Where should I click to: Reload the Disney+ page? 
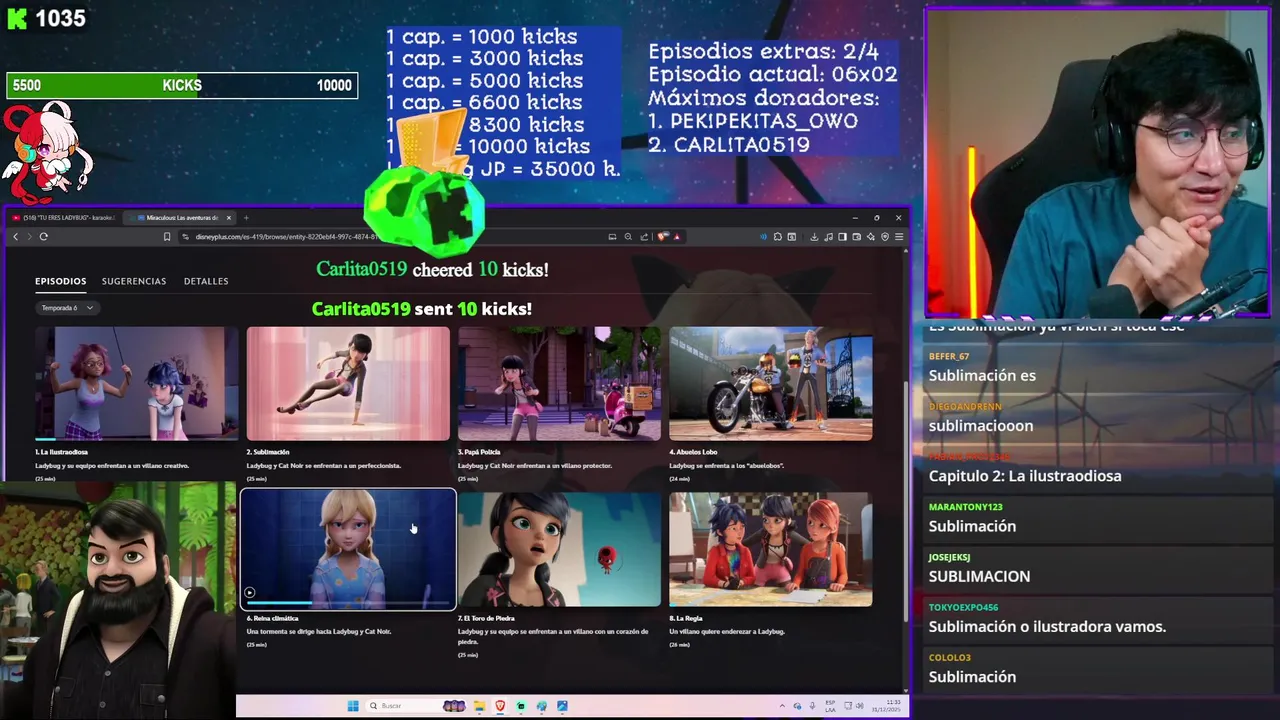point(44,237)
